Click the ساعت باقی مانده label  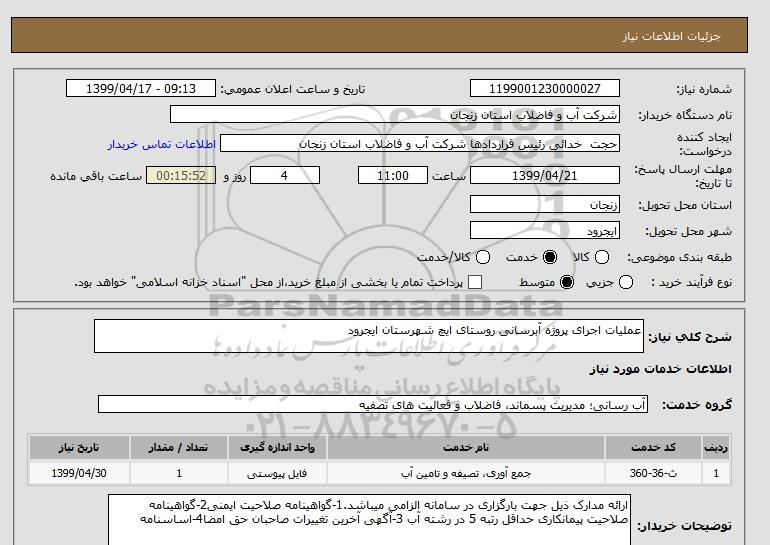click(x=96, y=176)
